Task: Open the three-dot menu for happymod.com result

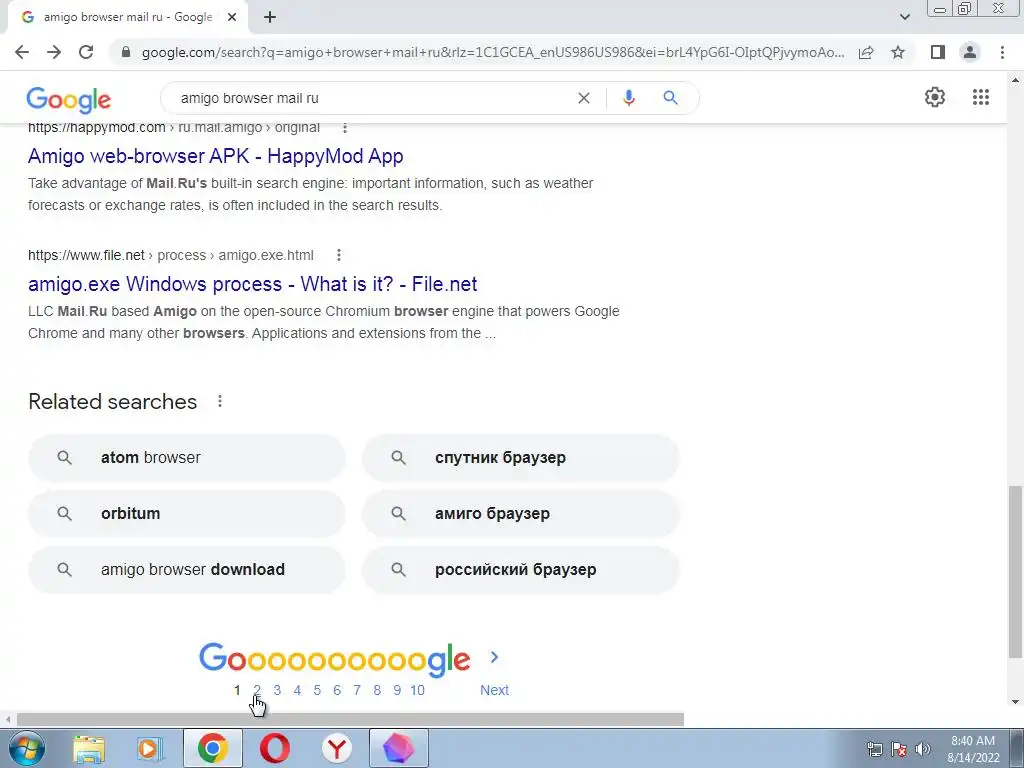Action: click(345, 128)
